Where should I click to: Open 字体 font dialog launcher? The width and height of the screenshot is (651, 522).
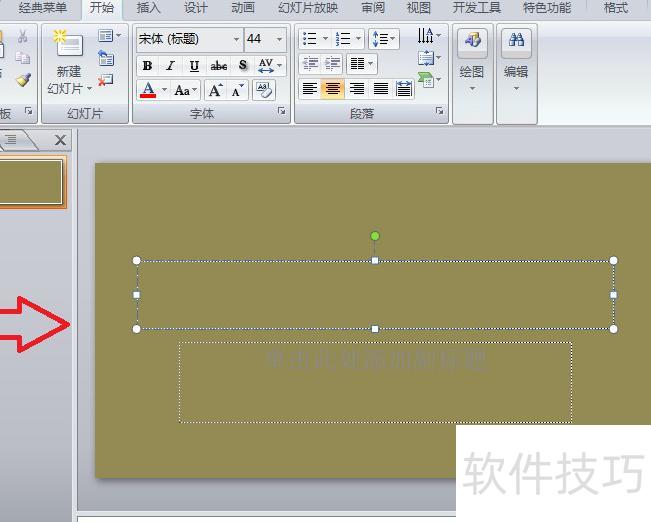281,110
